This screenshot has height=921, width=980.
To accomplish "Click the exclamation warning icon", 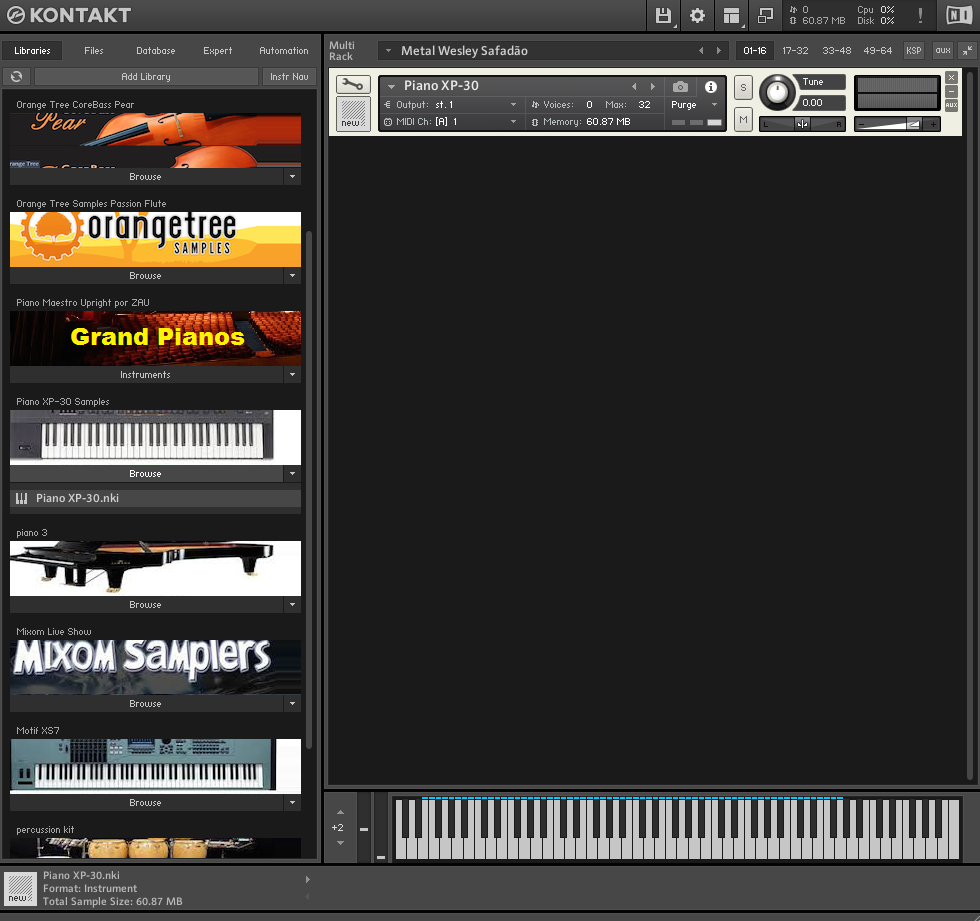I will (x=920, y=16).
